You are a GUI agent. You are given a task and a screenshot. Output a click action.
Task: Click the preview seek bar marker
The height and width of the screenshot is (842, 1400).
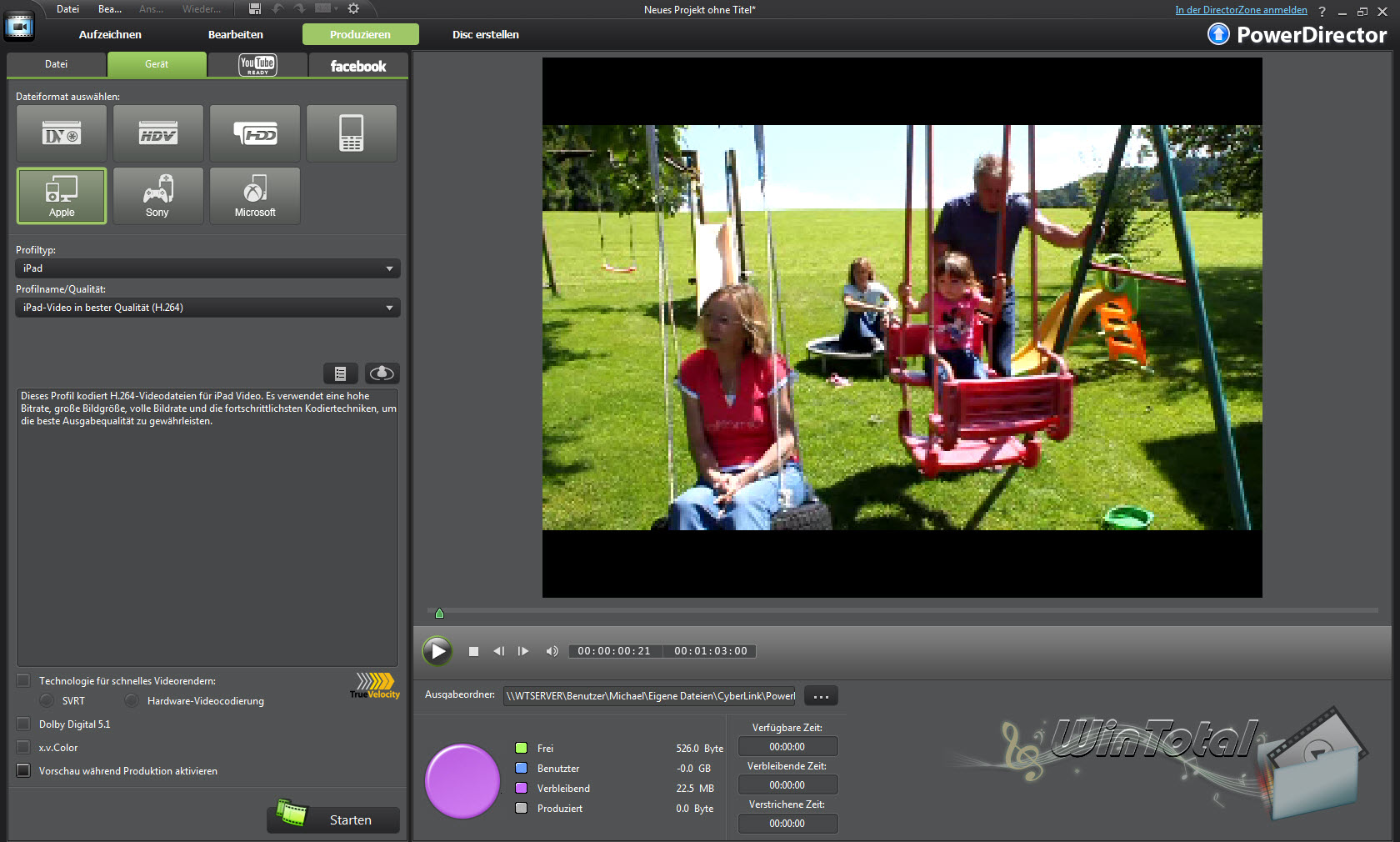[x=439, y=614]
